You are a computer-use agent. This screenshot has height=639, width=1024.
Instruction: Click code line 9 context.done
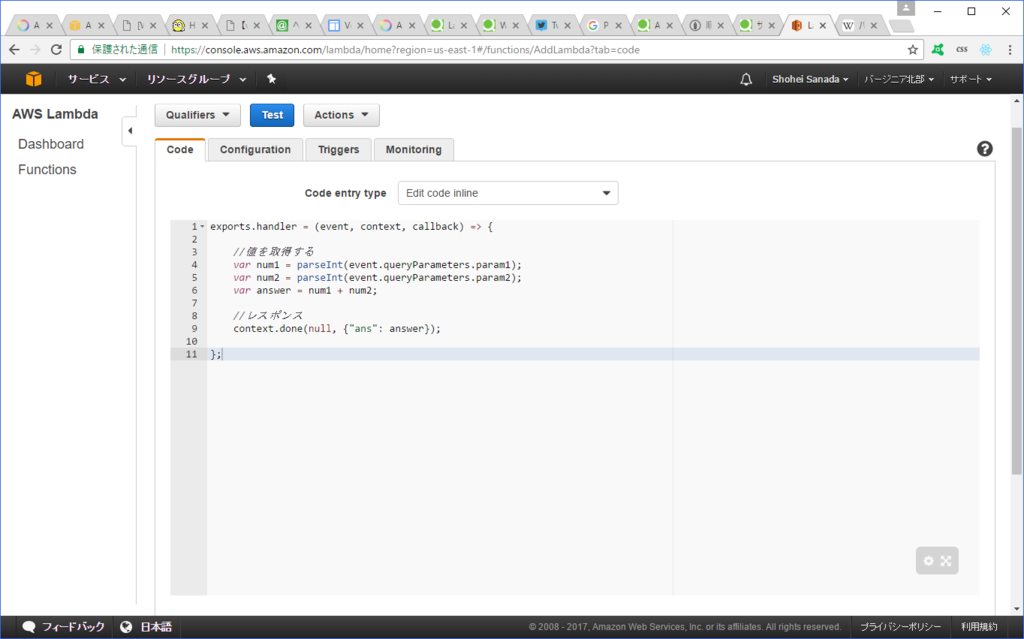pyautogui.click(x=337, y=329)
